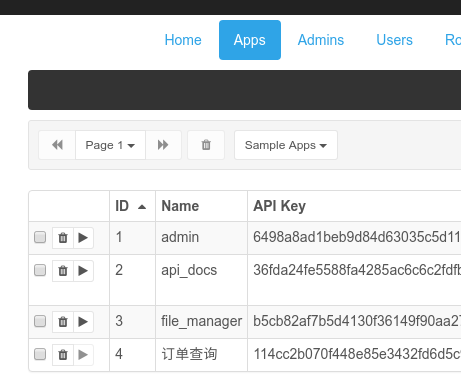Click the API key starting with 36fda24f
Image resolution: width=461 pixels, height=389 pixels.
click(357, 270)
